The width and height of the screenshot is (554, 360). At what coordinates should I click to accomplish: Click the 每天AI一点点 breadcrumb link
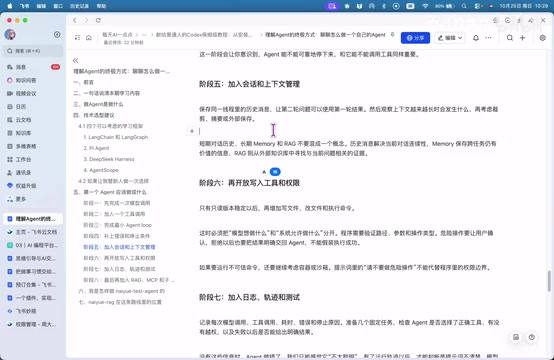pos(117,35)
